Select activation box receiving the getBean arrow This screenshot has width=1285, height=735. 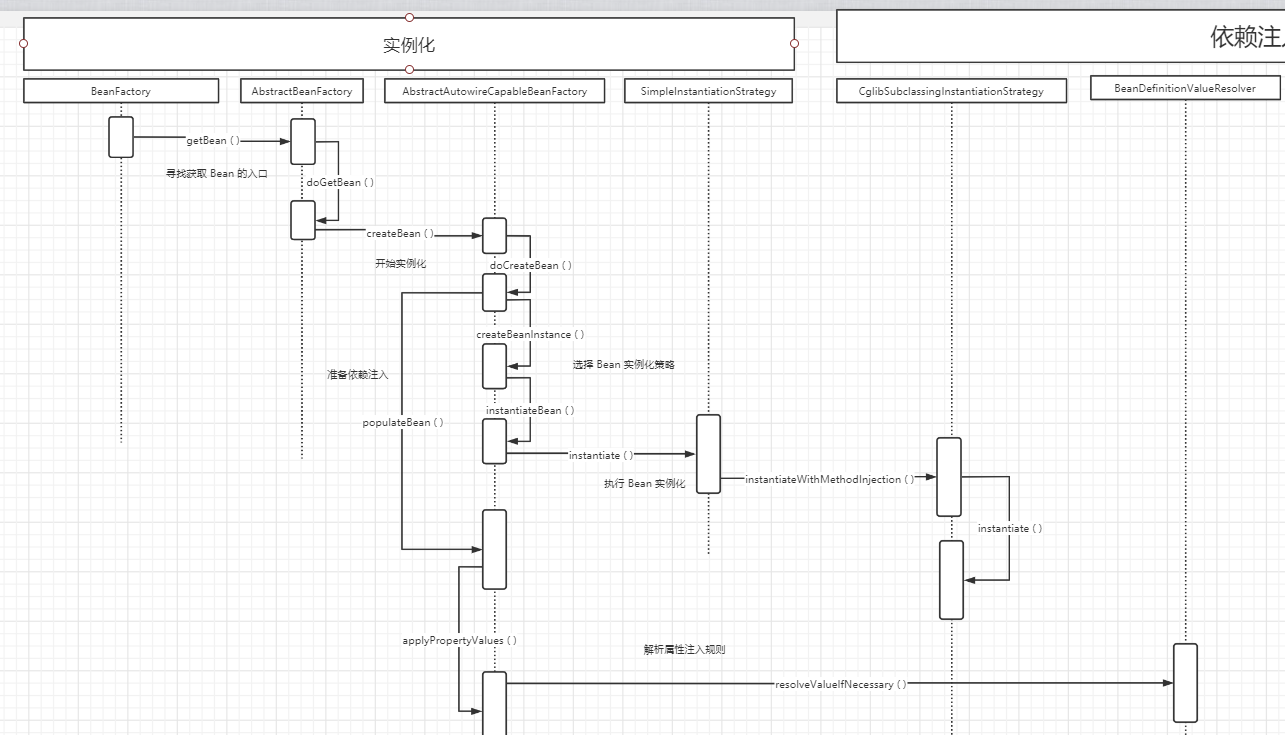(303, 141)
